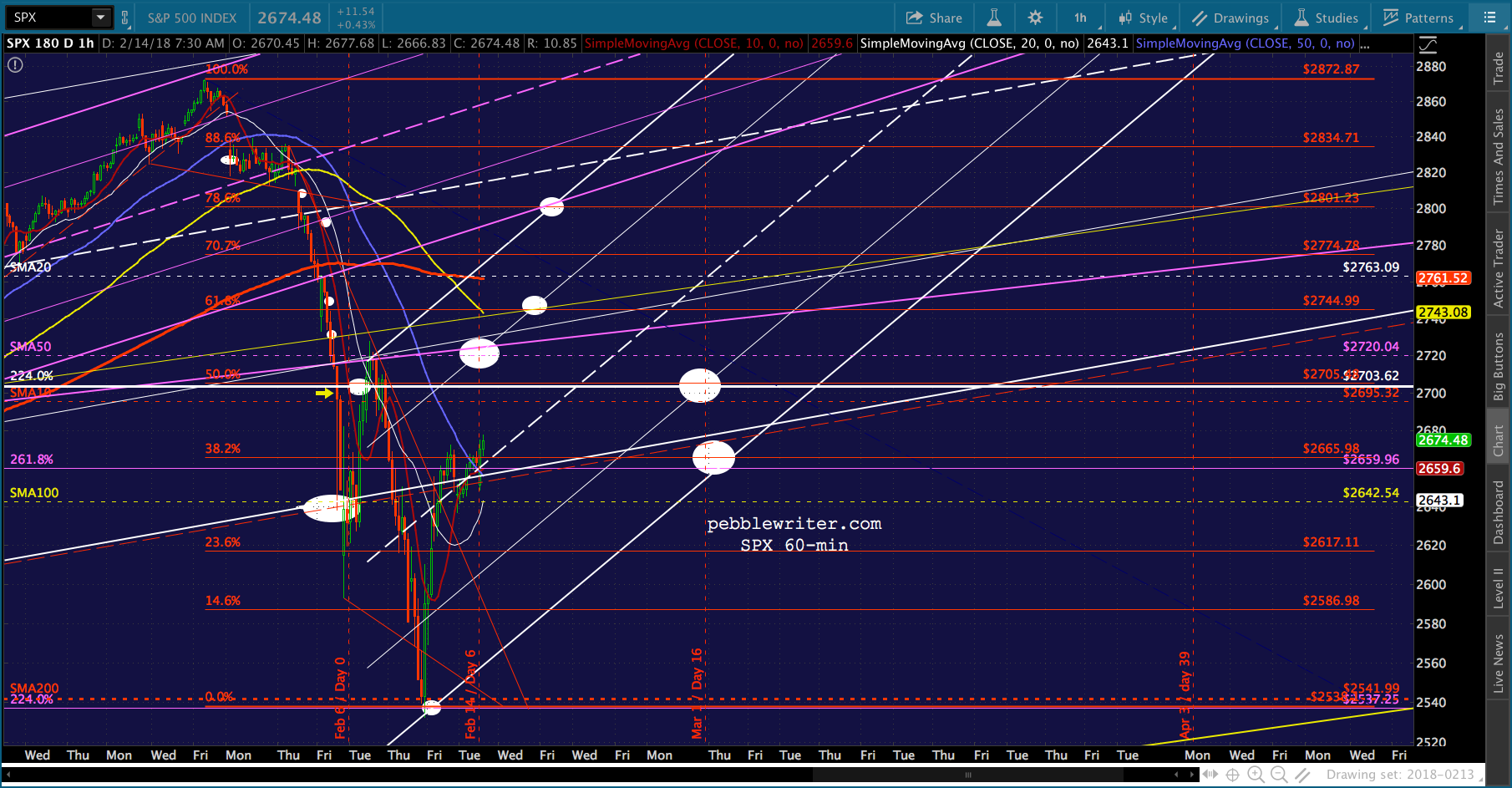This screenshot has width=1512, height=788.
Task: Zoom out using the magnifier minus icon
Action: point(1279,775)
